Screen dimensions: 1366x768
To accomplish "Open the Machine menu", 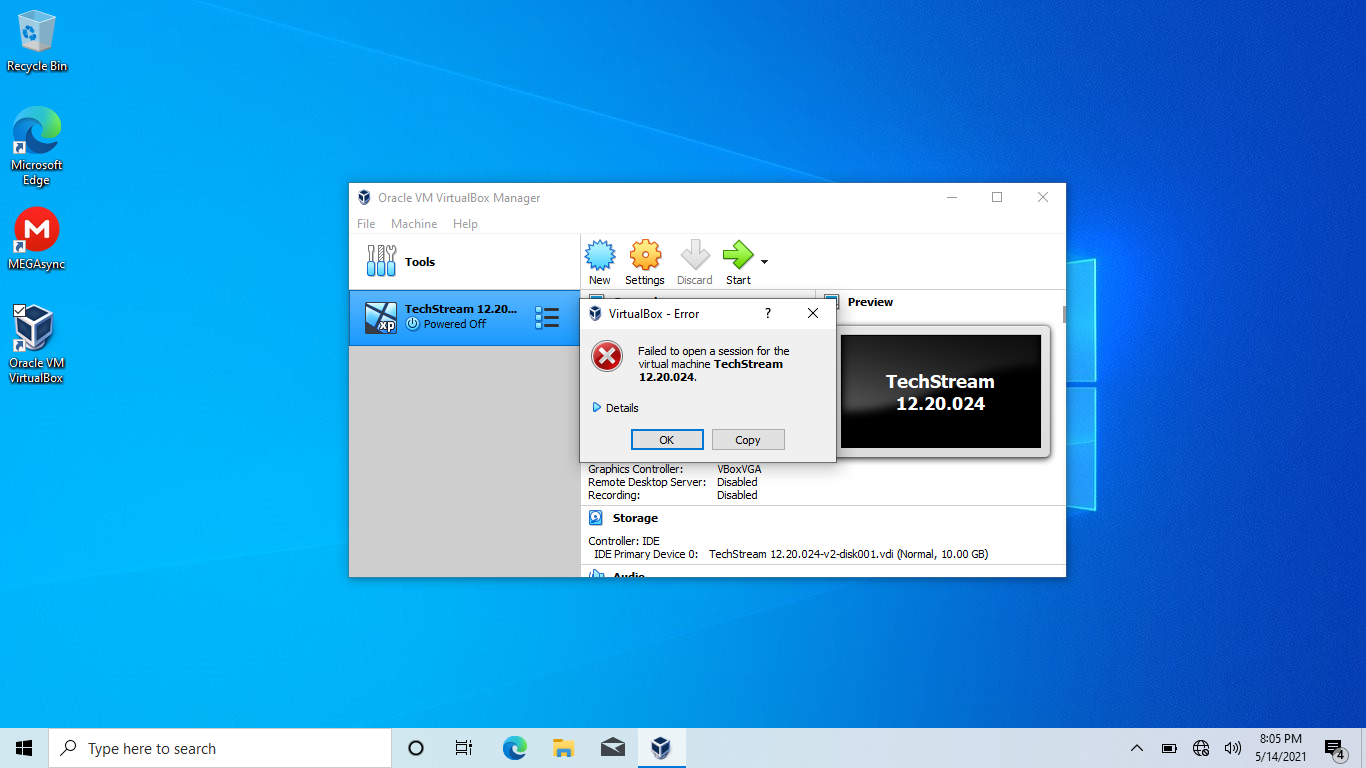I will click(x=414, y=224).
